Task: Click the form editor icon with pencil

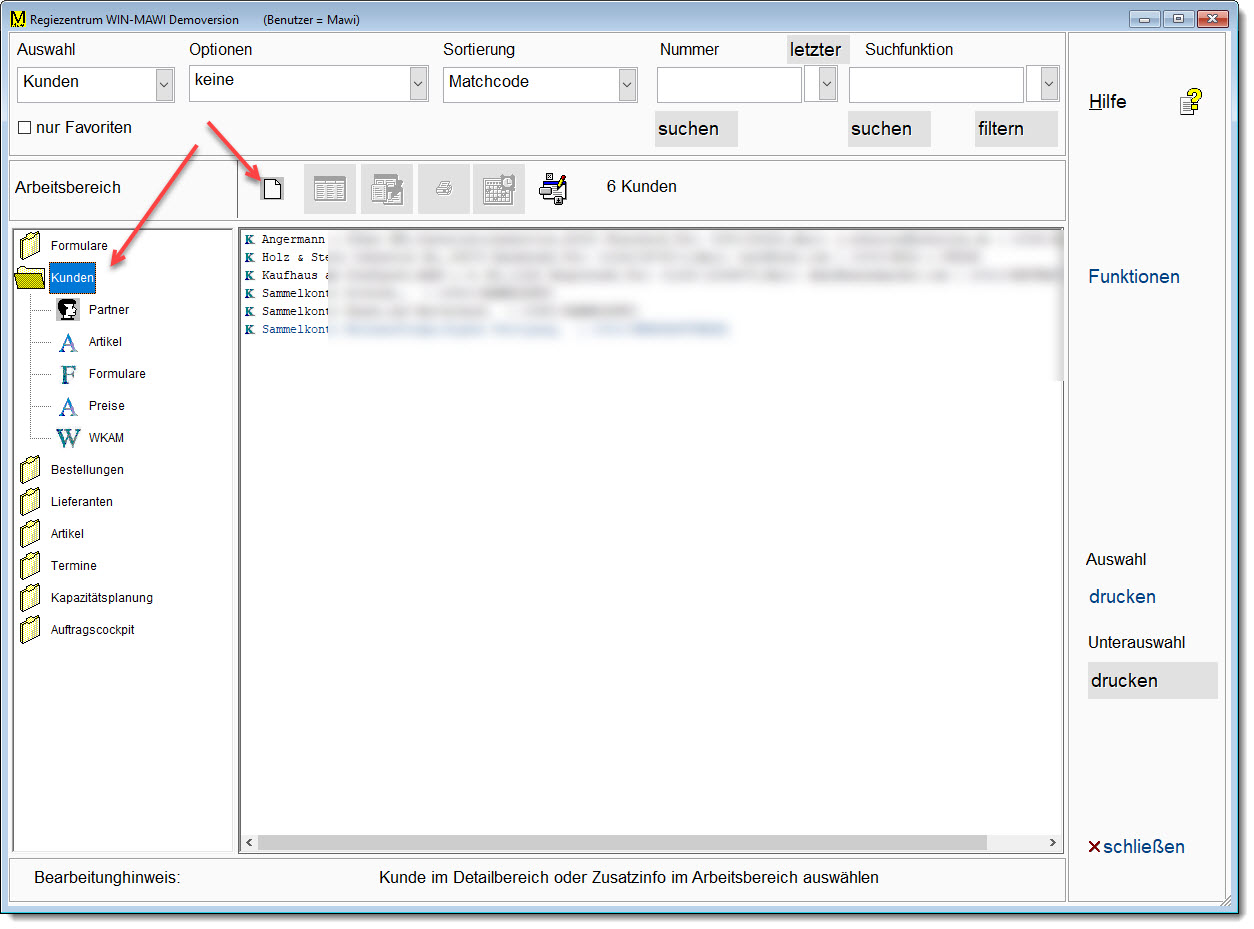Action: (386, 189)
